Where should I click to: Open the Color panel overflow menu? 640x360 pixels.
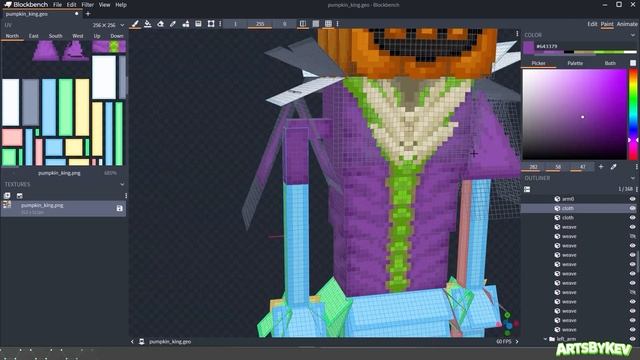point(636,167)
